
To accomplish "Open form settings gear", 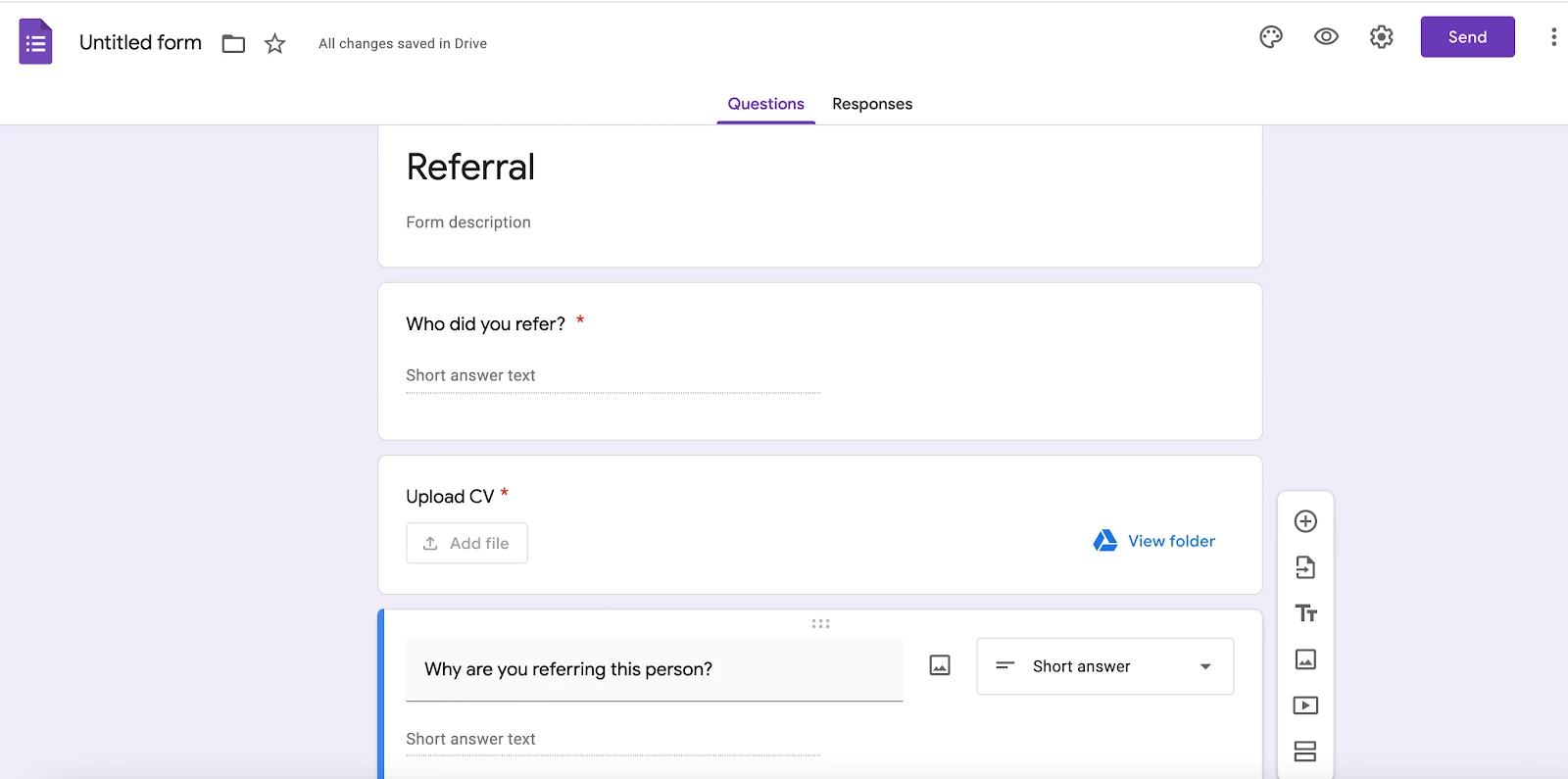I will [1382, 37].
